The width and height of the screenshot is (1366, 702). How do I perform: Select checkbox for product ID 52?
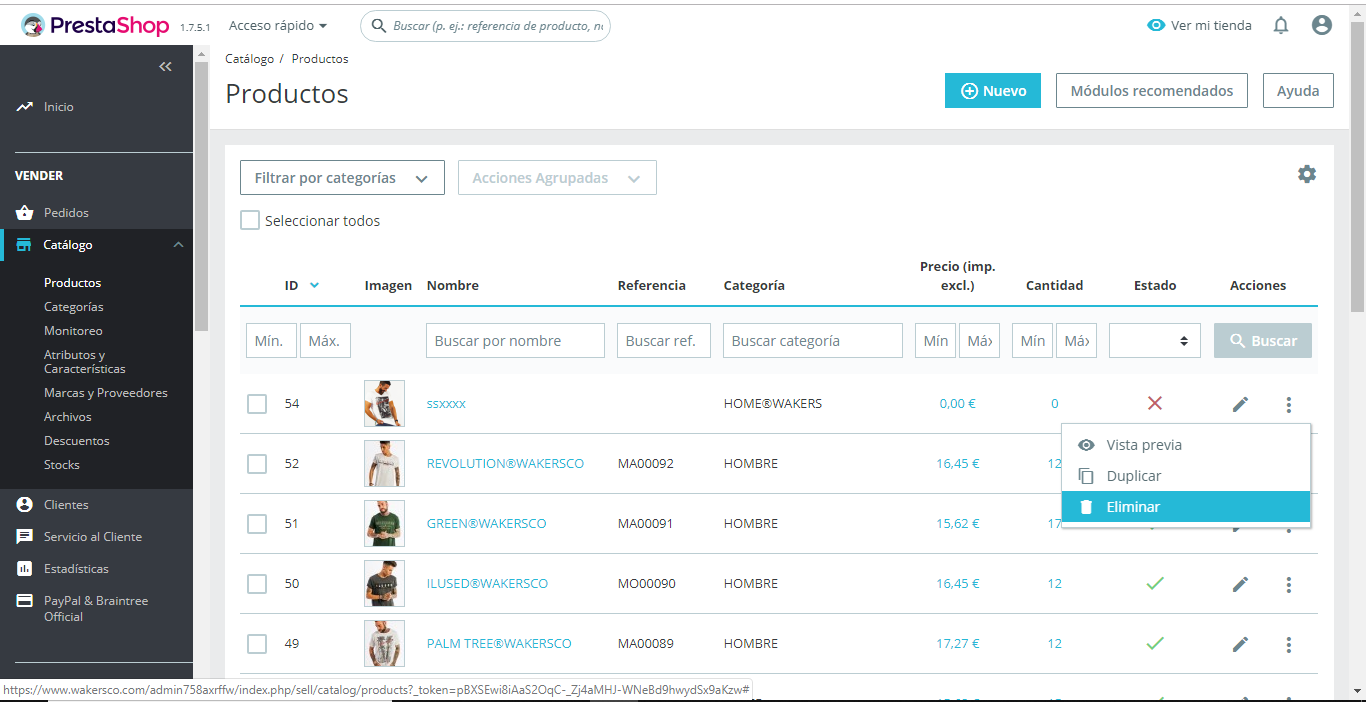pyautogui.click(x=257, y=464)
